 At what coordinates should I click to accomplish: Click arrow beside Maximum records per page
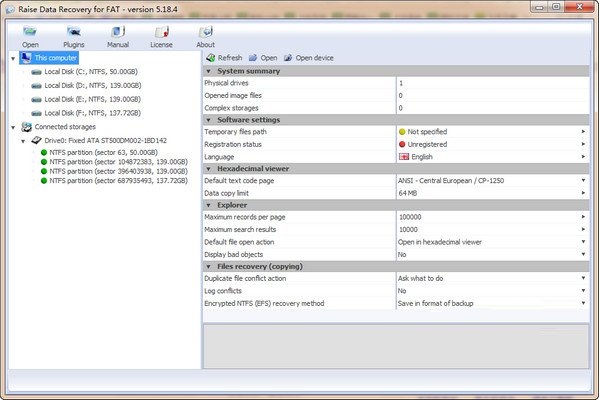click(583, 217)
